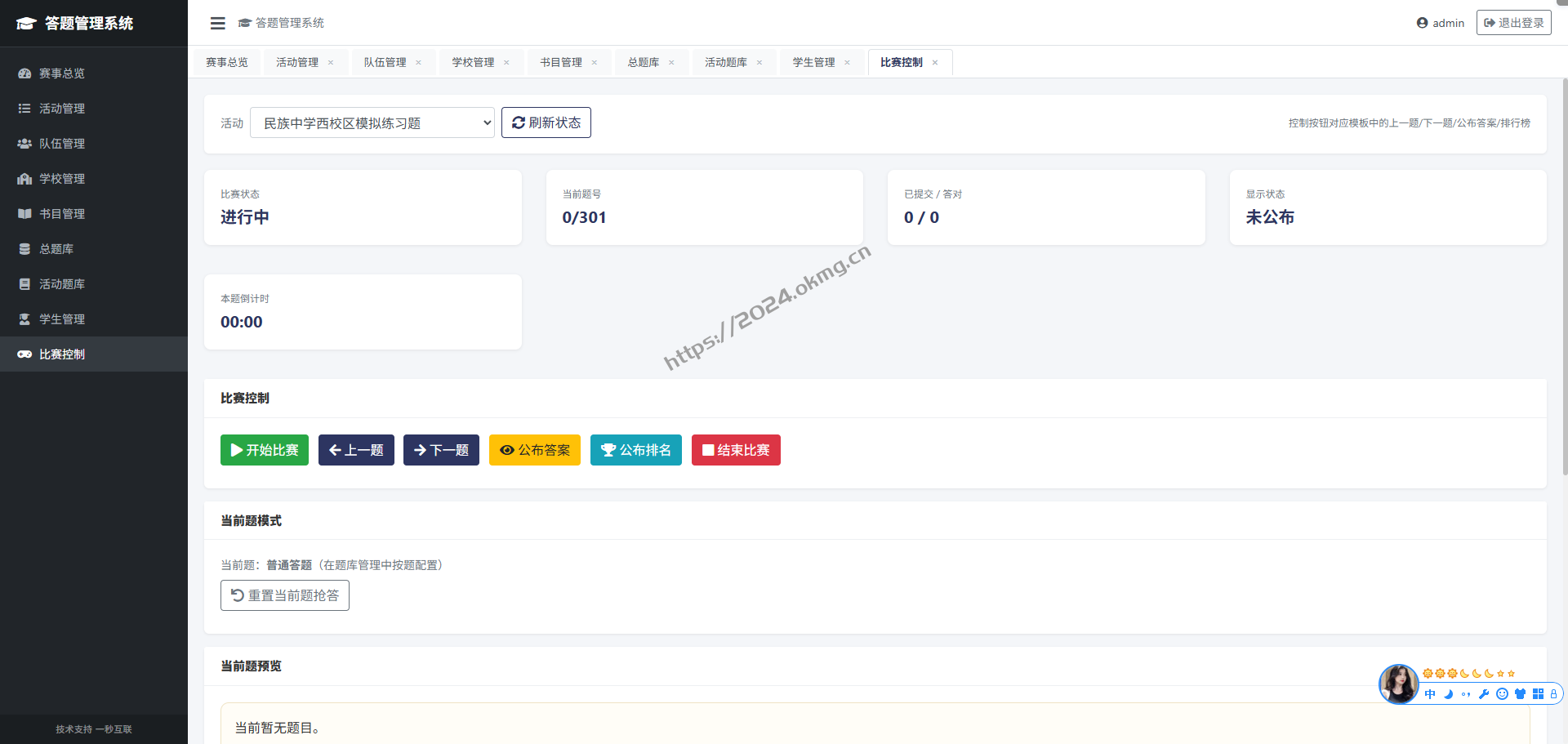Open the input toolbar smiley emoji panel

pos(1502,694)
